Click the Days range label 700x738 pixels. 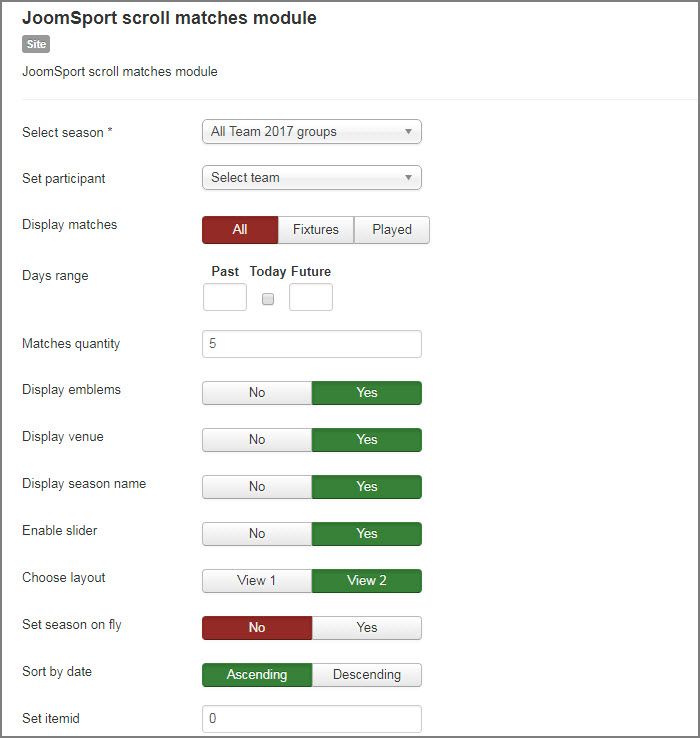(55, 275)
